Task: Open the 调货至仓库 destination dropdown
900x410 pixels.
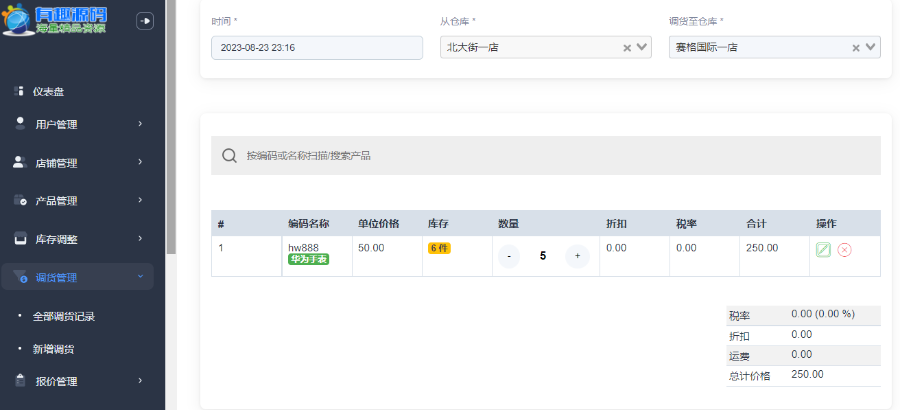Action: [x=871, y=47]
